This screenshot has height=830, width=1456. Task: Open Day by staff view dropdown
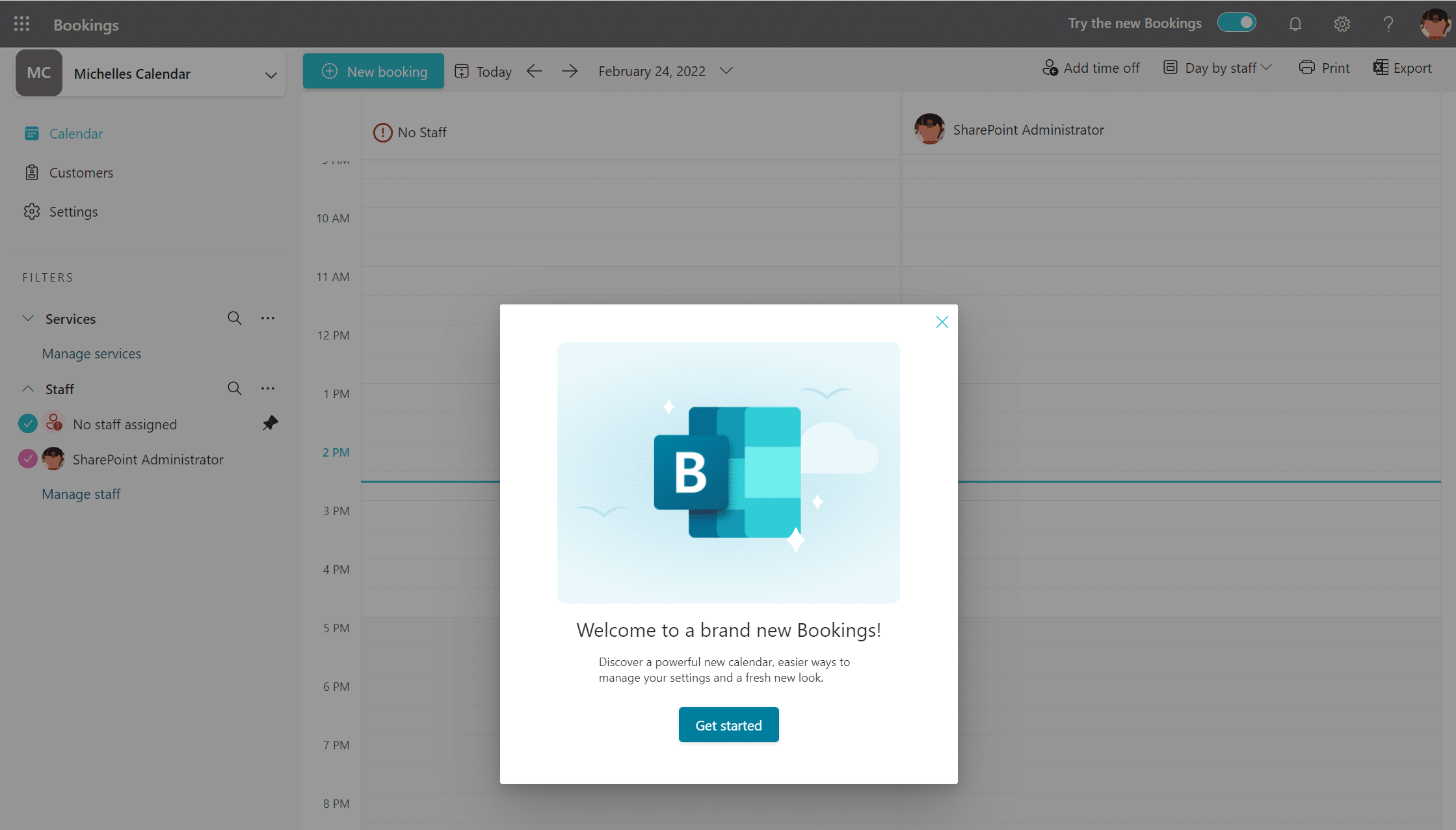tap(1217, 68)
